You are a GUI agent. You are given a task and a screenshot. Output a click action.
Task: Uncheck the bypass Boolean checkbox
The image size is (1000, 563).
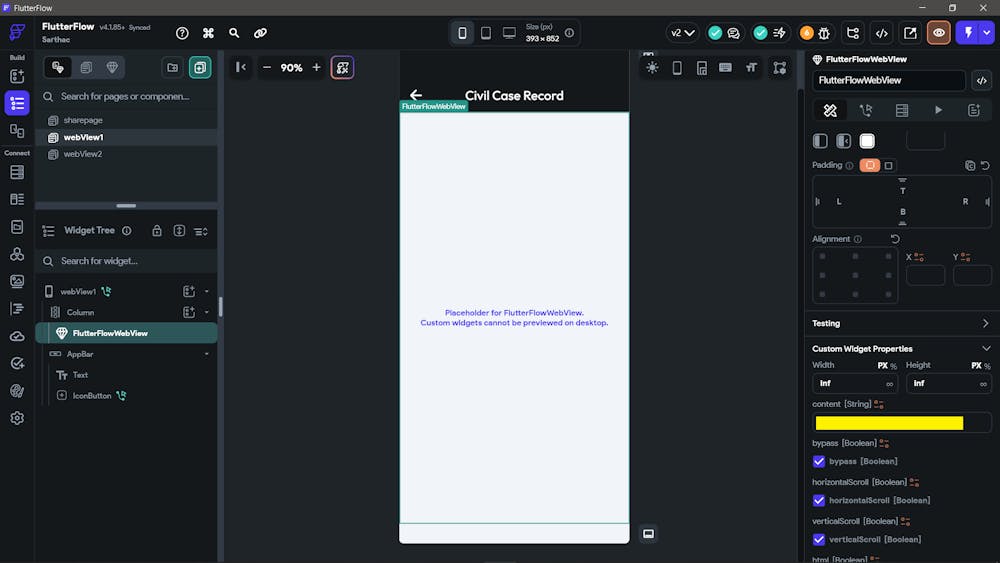[819, 461]
